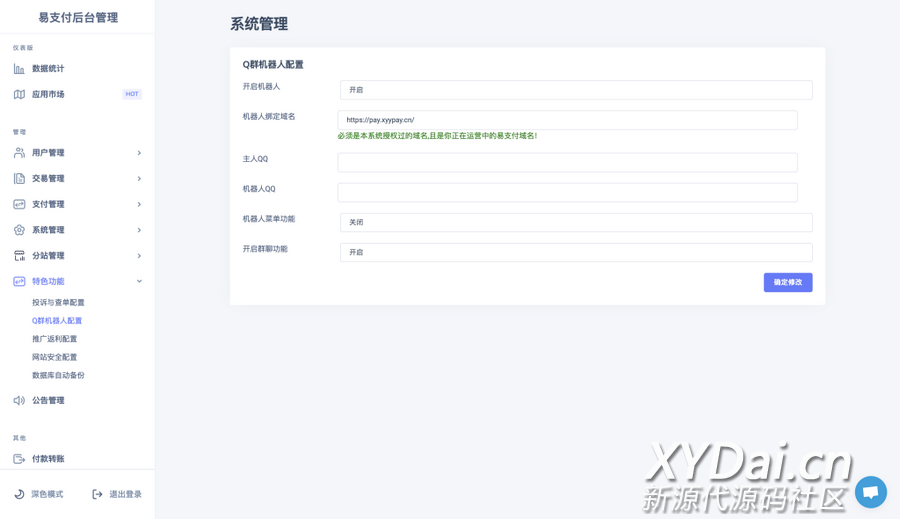Click the 公告管理 speaker icon
This screenshot has height=519, width=900.
point(19,400)
